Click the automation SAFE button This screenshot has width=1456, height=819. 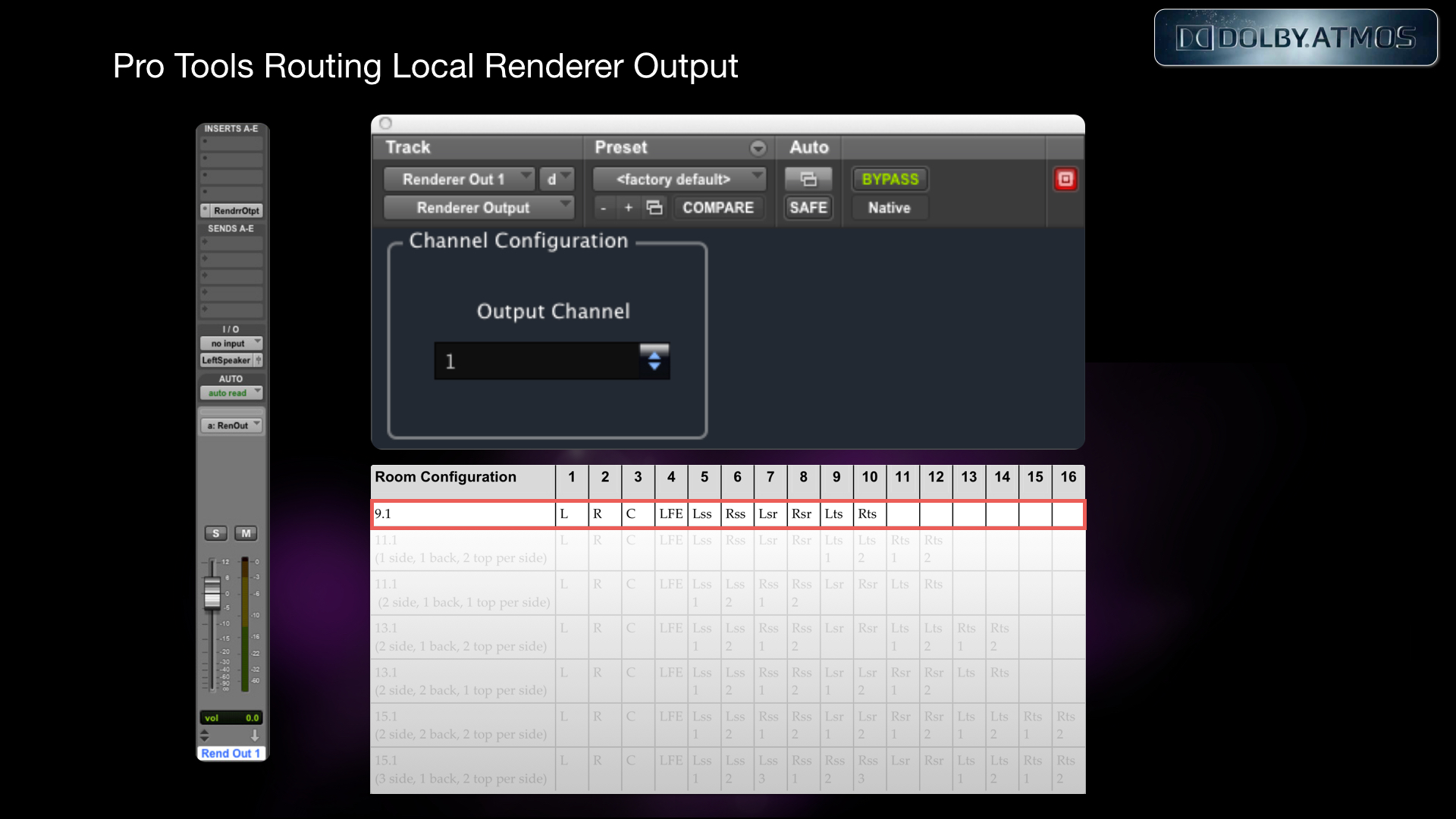pyautogui.click(x=808, y=207)
